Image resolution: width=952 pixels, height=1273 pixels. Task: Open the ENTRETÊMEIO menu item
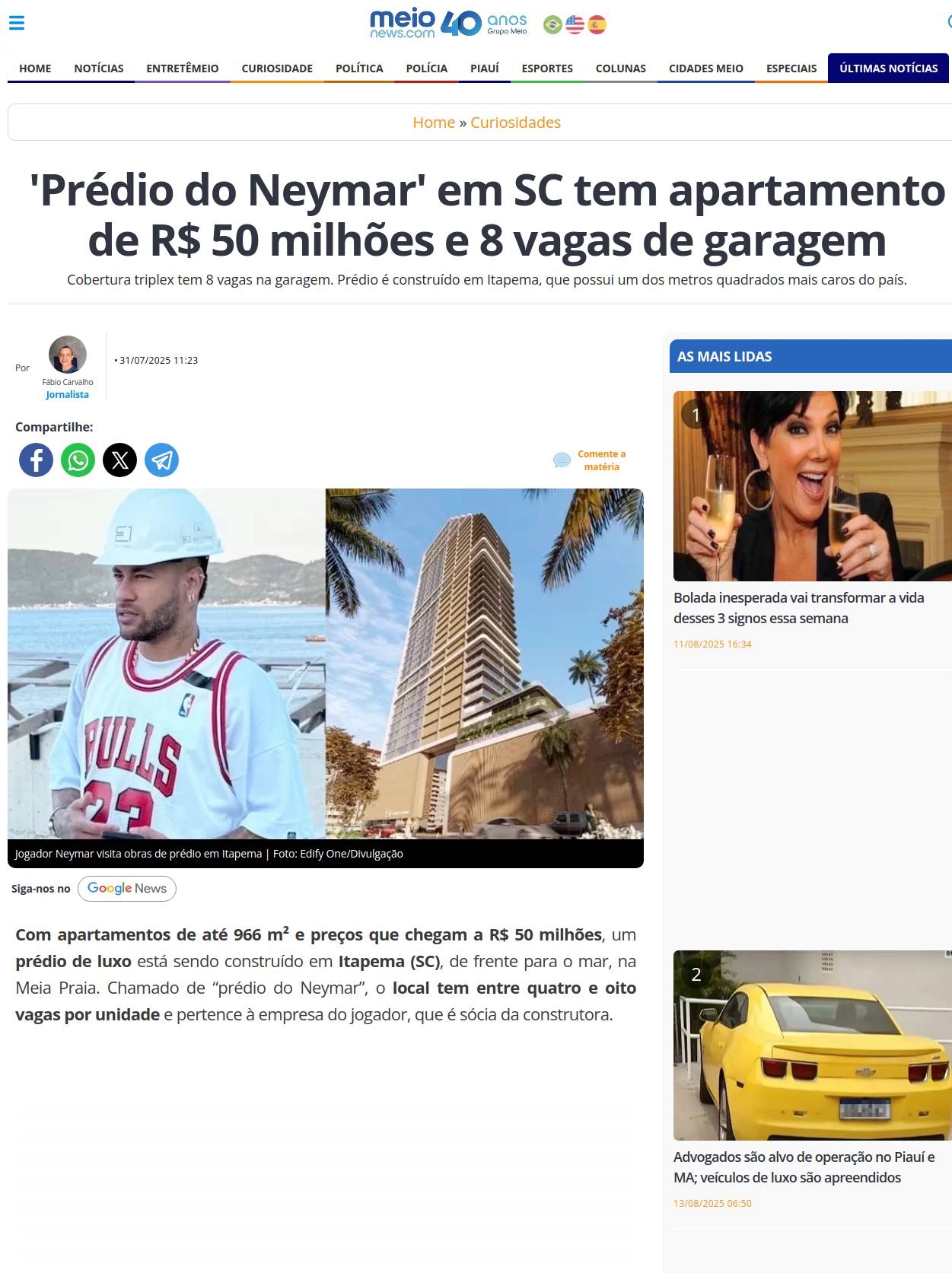(x=183, y=68)
